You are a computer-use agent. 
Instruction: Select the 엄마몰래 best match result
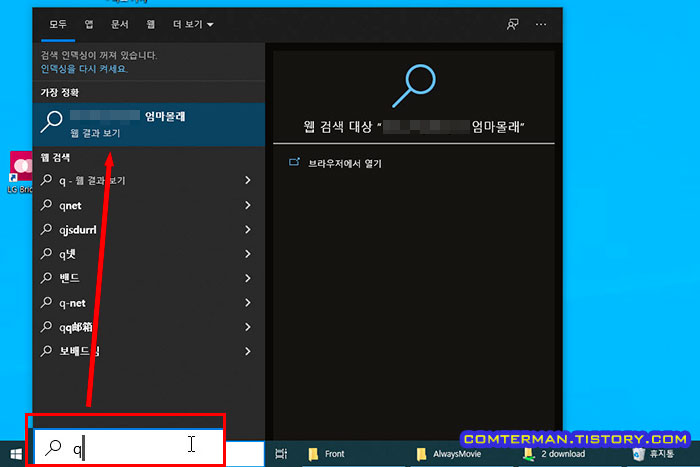pyautogui.click(x=149, y=125)
